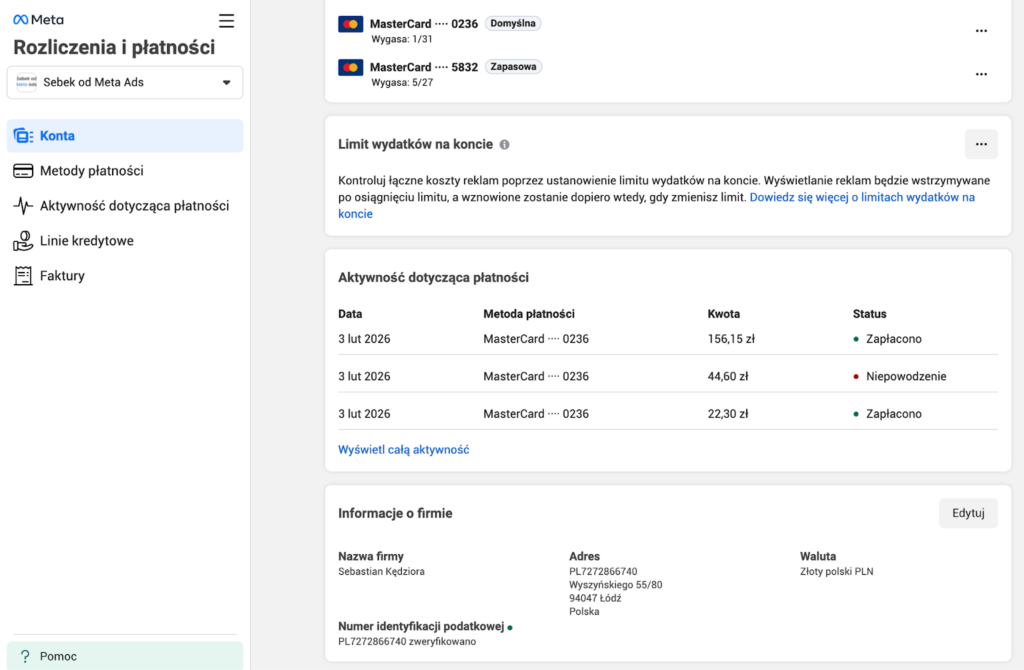Click the Linie kredytowe icon
Screen dimensions: 1024x670
pyautogui.click(x=23, y=241)
